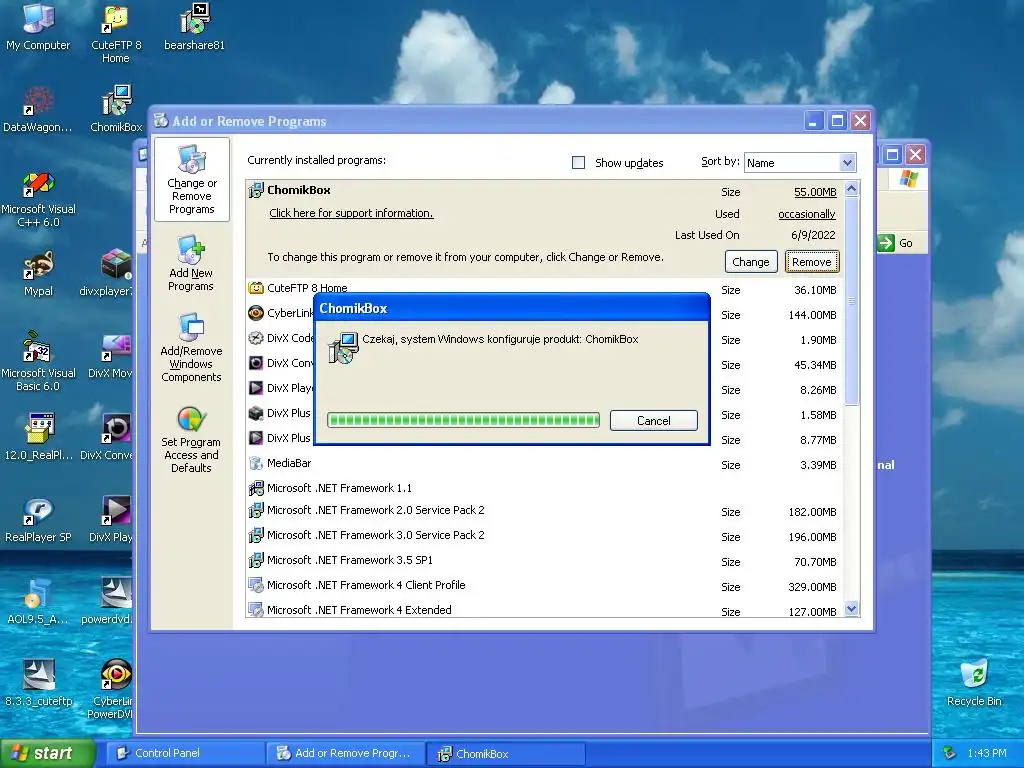
Task: Open 12.0_RealPl... installer icon
Action: point(38,438)
